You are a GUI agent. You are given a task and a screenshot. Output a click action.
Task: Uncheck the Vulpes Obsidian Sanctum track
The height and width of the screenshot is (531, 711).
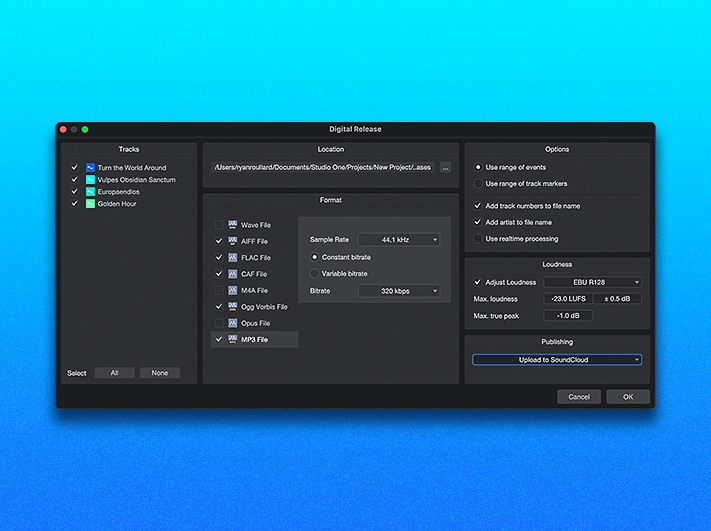point(74,180)
